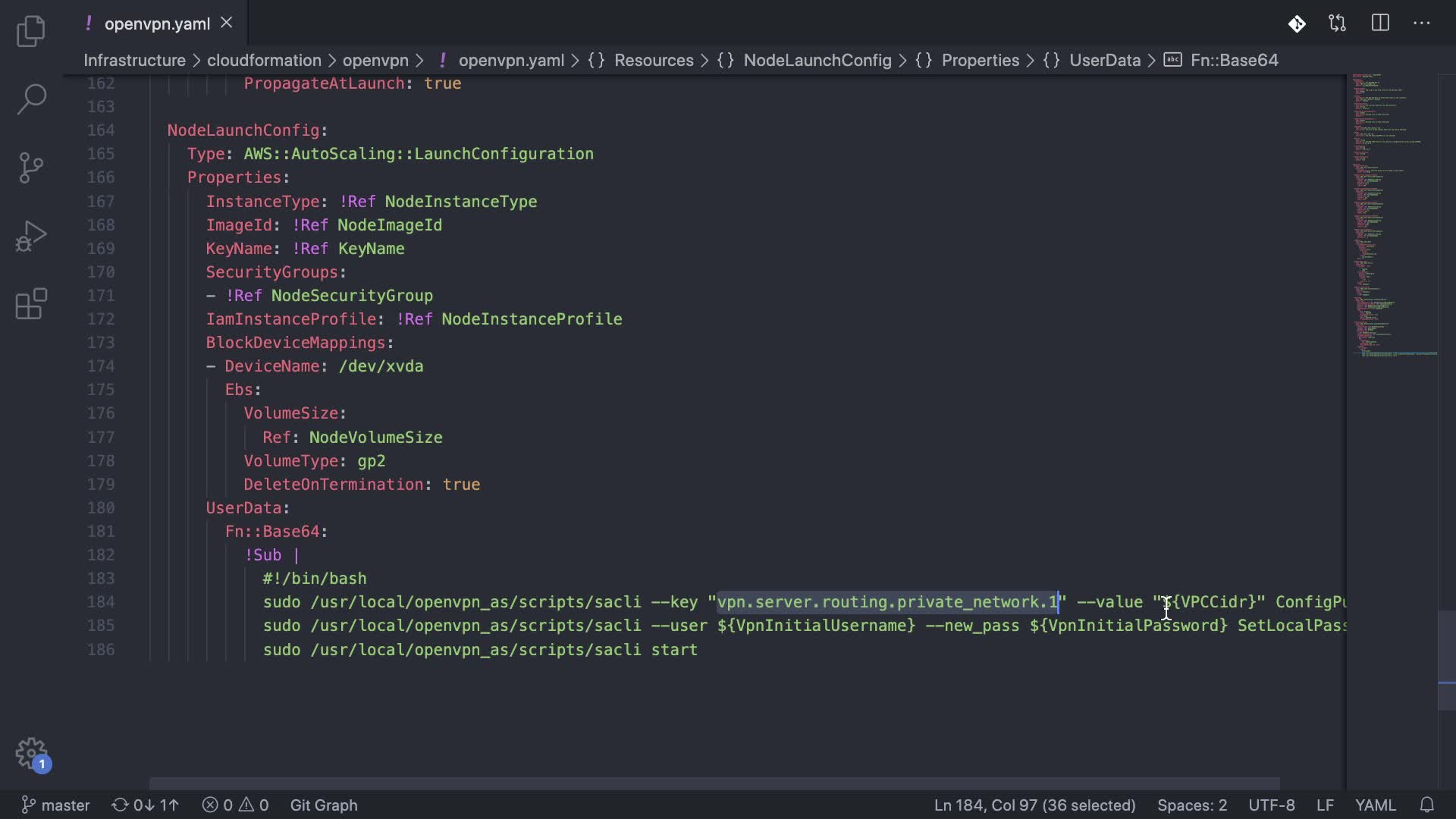1456x819 pixels.
Task: Close the openvpn.yaml tab
Action: point(227,24)
